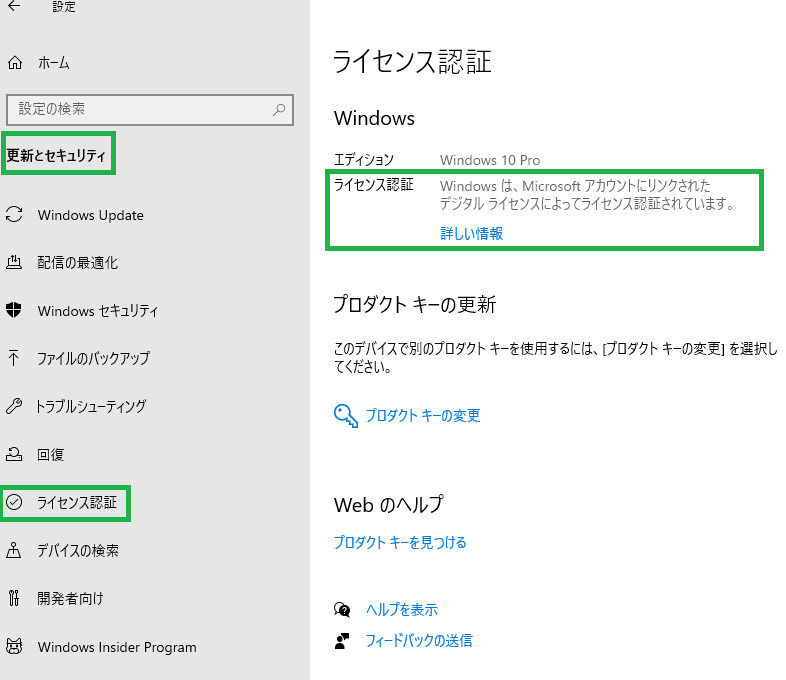Click the トラブルシューティング wrench icon
This screenshot has width=786, height=680.
tap(14, 406)
